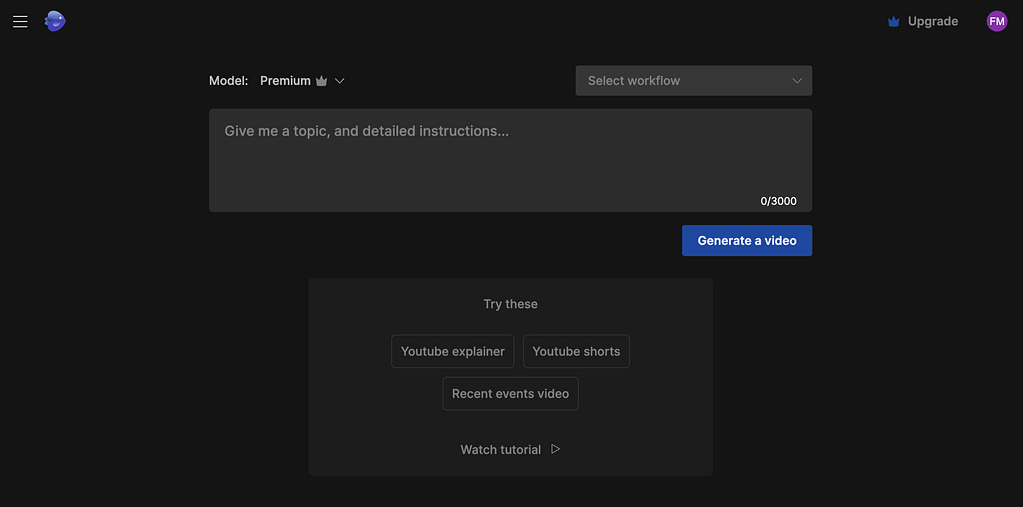Open the Select workflow dropdown
1023x507 pixels.
click(693, 81)
